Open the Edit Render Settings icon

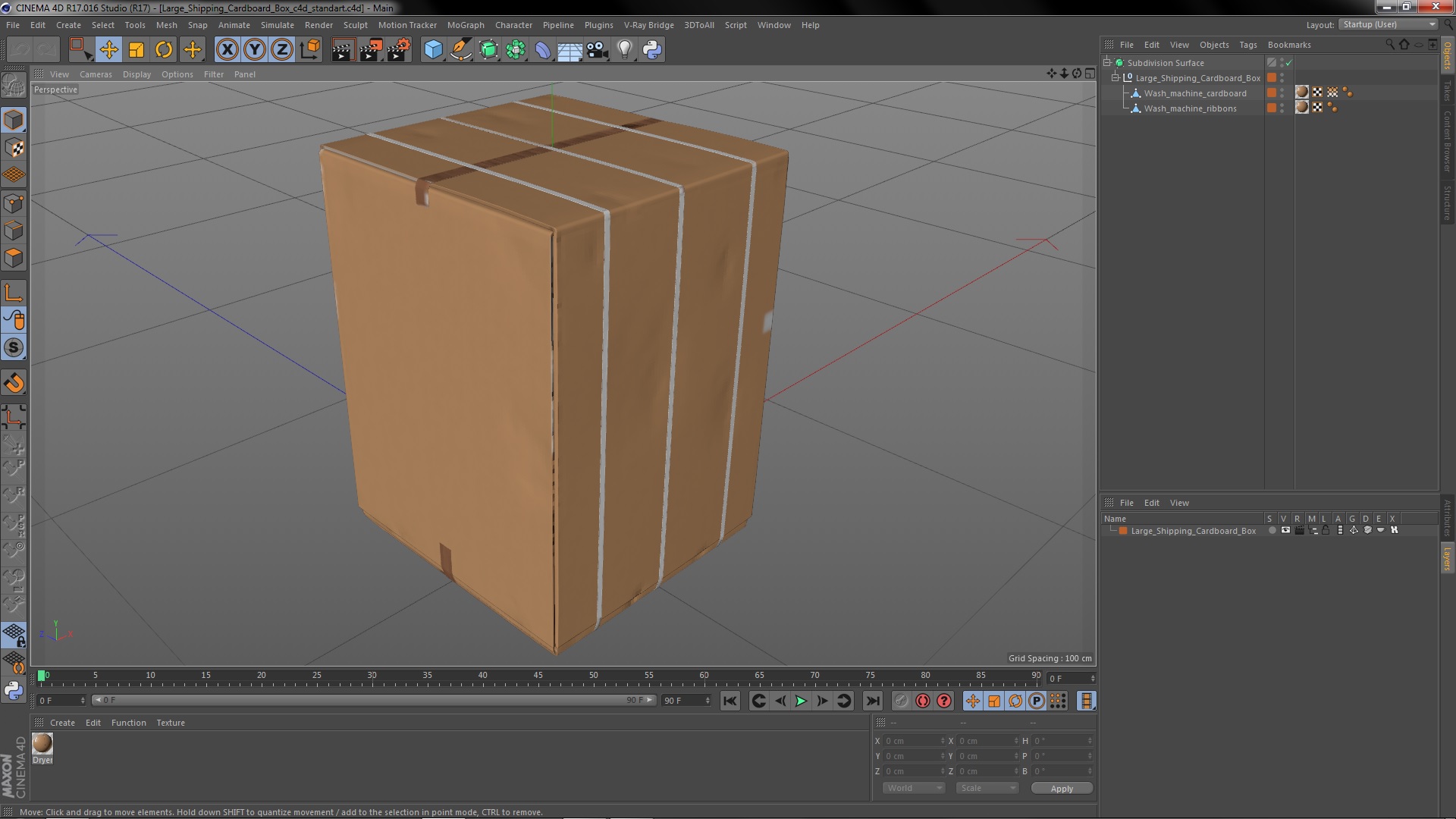coord(399,50)
